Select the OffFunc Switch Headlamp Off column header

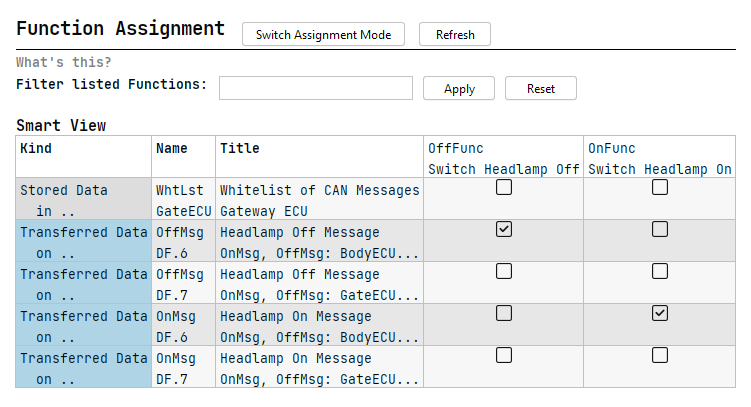click(x=503, y=157)
